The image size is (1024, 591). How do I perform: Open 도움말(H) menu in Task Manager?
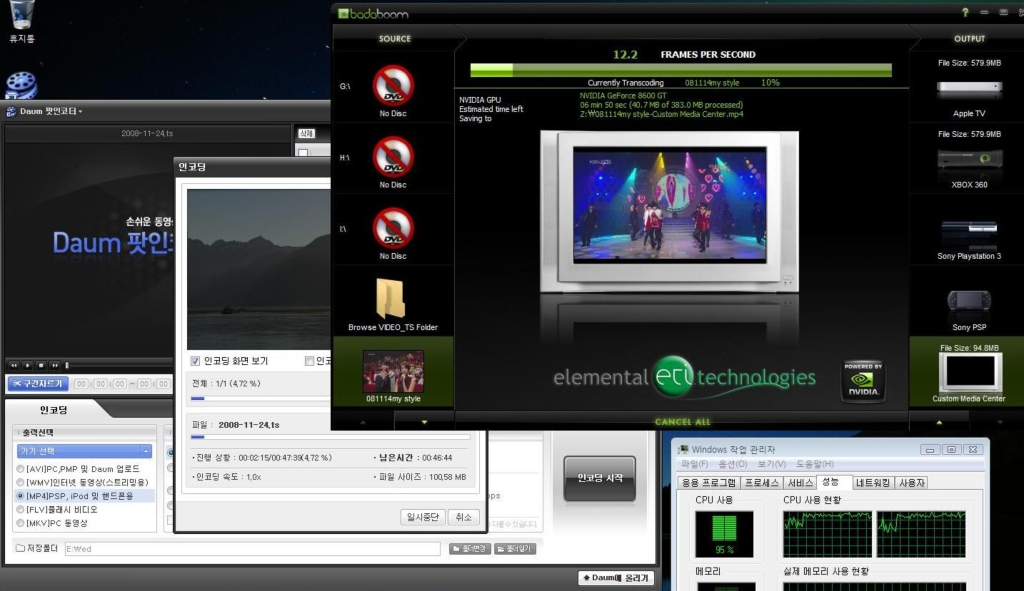pos(814,464)
